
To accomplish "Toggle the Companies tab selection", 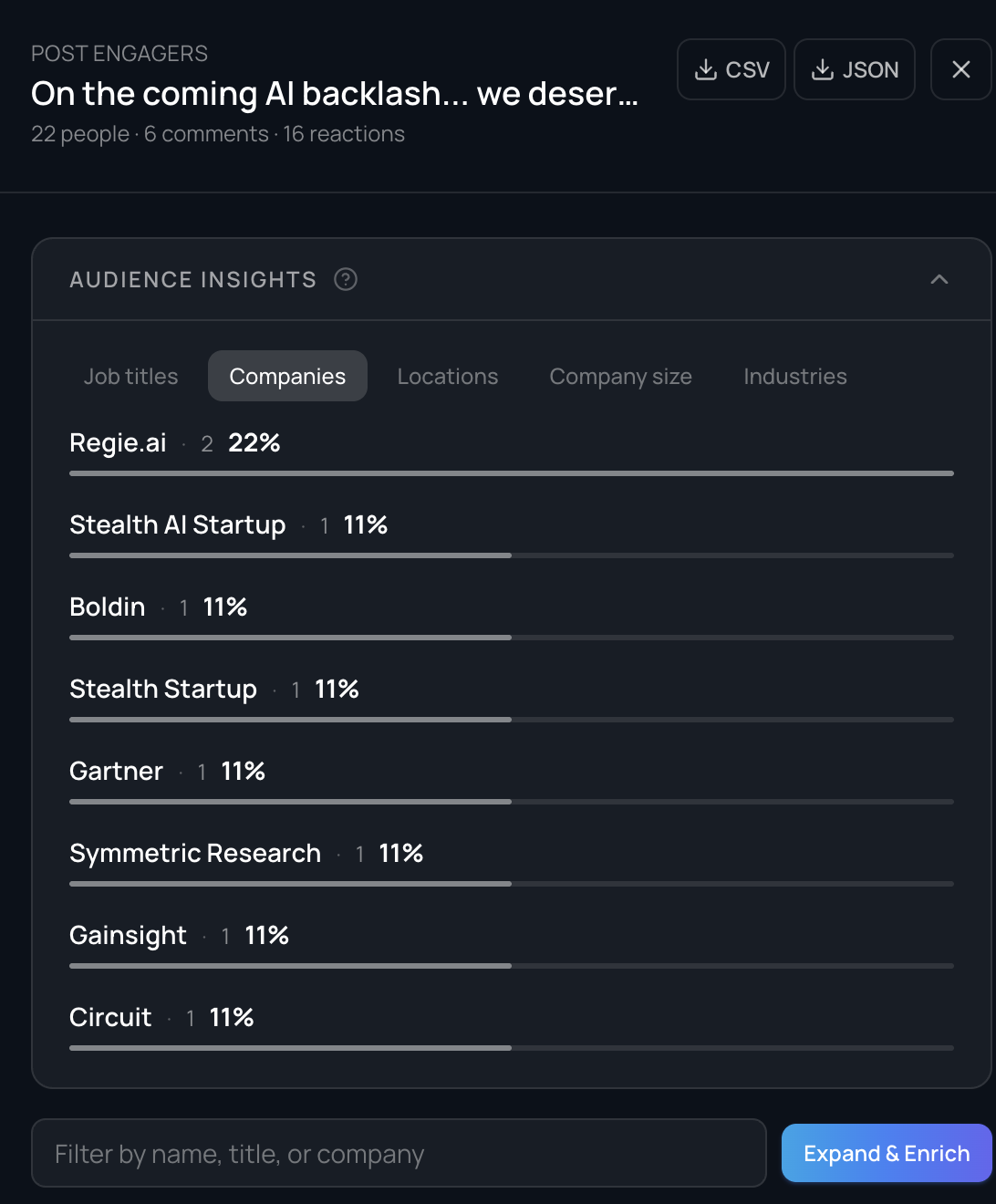I will pos(287,376).
